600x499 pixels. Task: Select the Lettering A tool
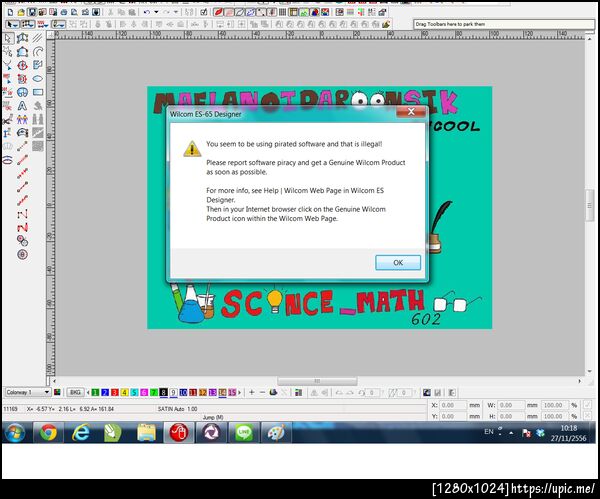pyautogui.click(x=23, y=106)
